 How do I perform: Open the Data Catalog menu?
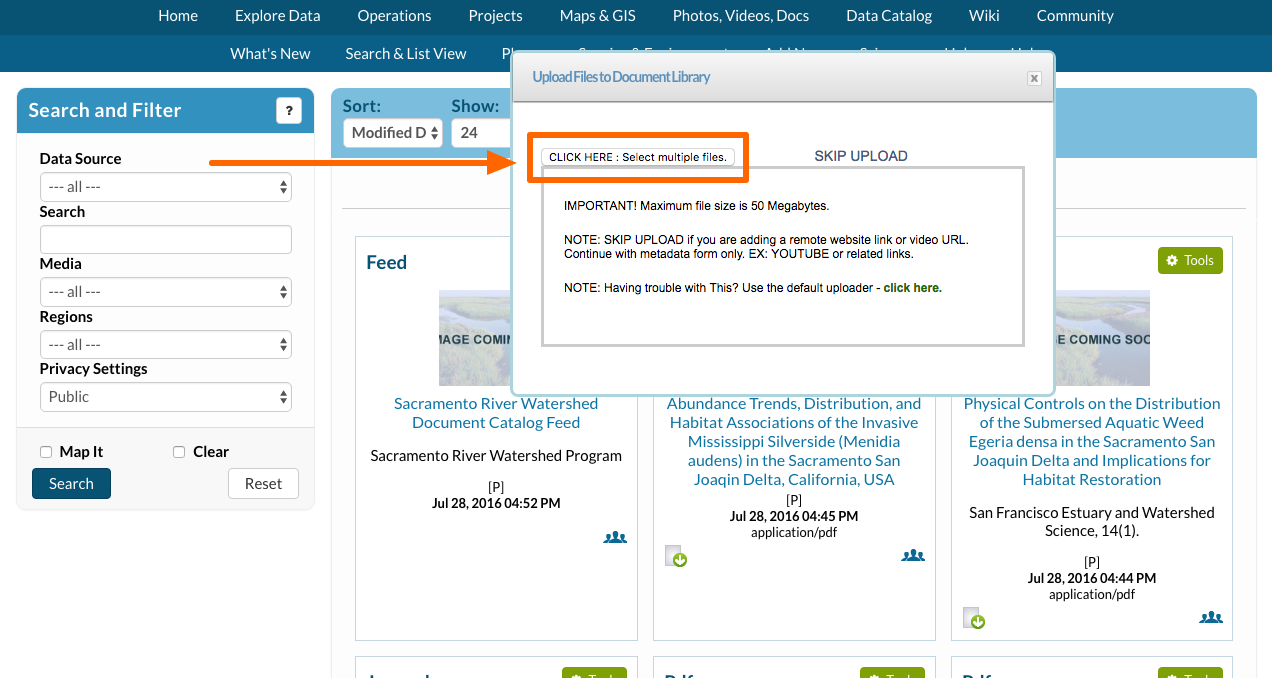888,16
